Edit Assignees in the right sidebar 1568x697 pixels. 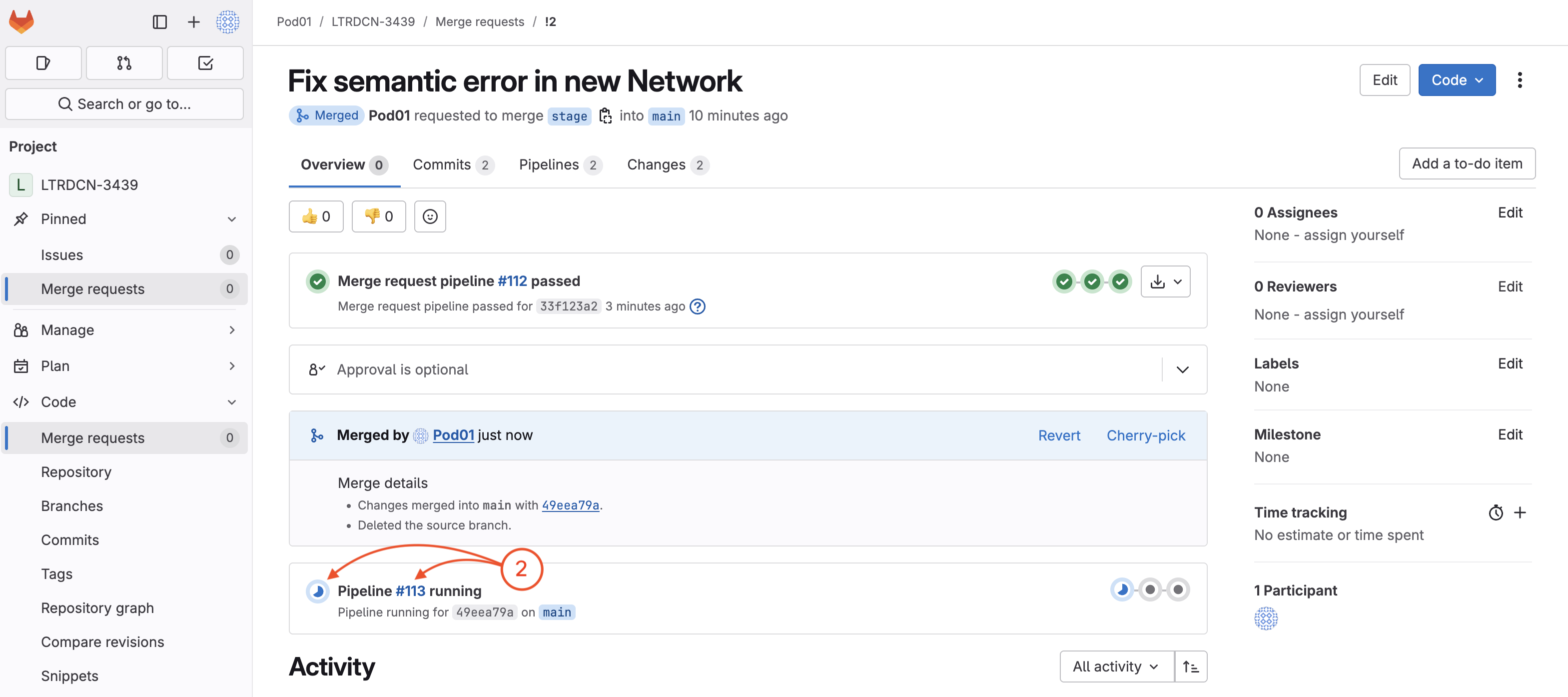[1510, 212]
